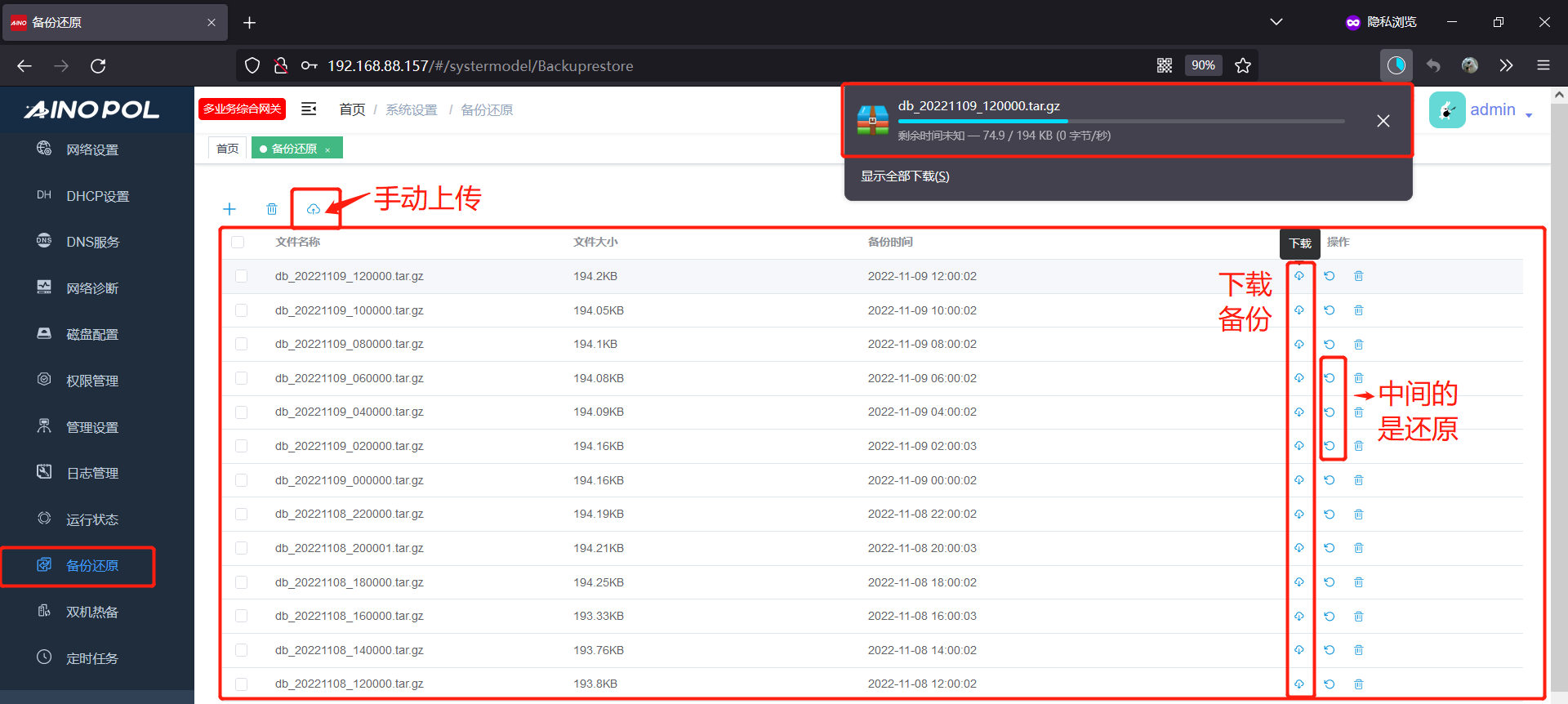
Task: Restore the db_20221108_220000.tar.gz backup
Action: click(1330, 515)
